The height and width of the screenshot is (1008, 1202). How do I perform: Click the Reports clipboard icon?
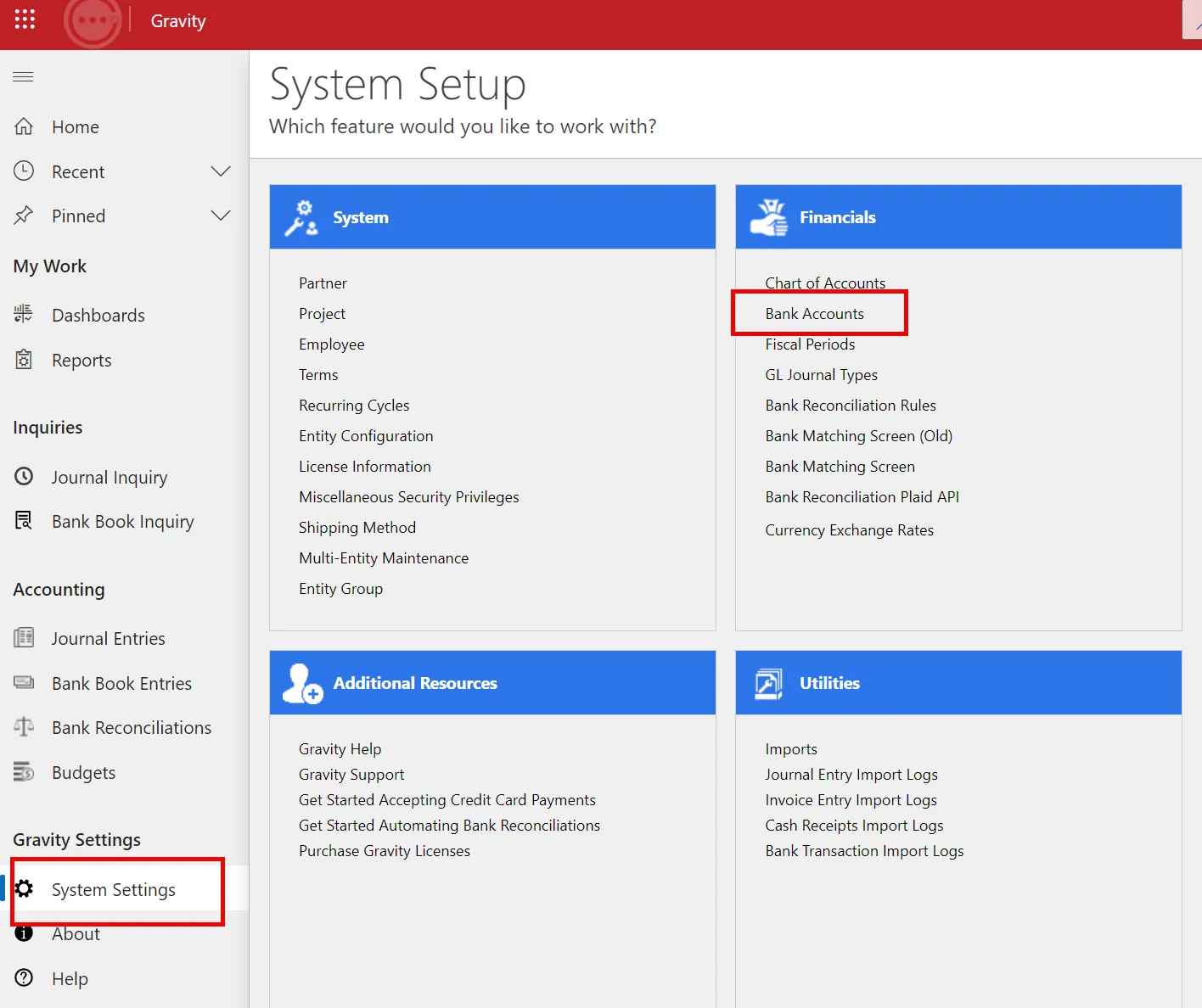click(x=24, y=360)
